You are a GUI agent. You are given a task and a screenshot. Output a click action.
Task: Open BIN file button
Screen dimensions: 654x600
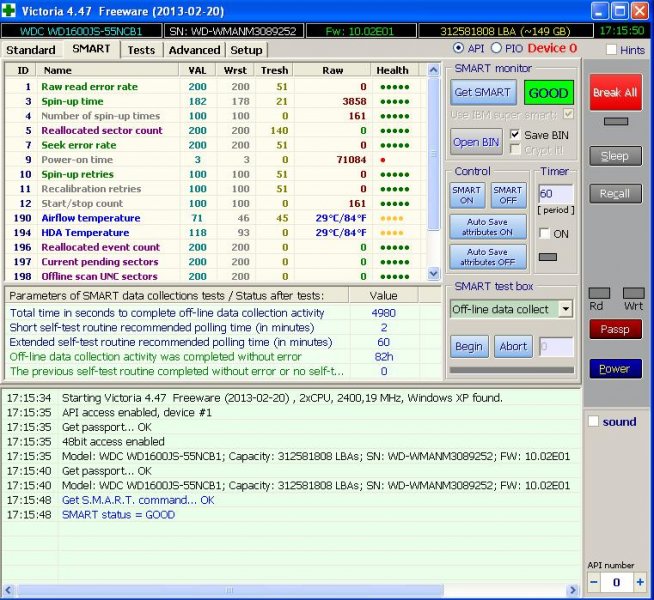click(x=475, y=142)
